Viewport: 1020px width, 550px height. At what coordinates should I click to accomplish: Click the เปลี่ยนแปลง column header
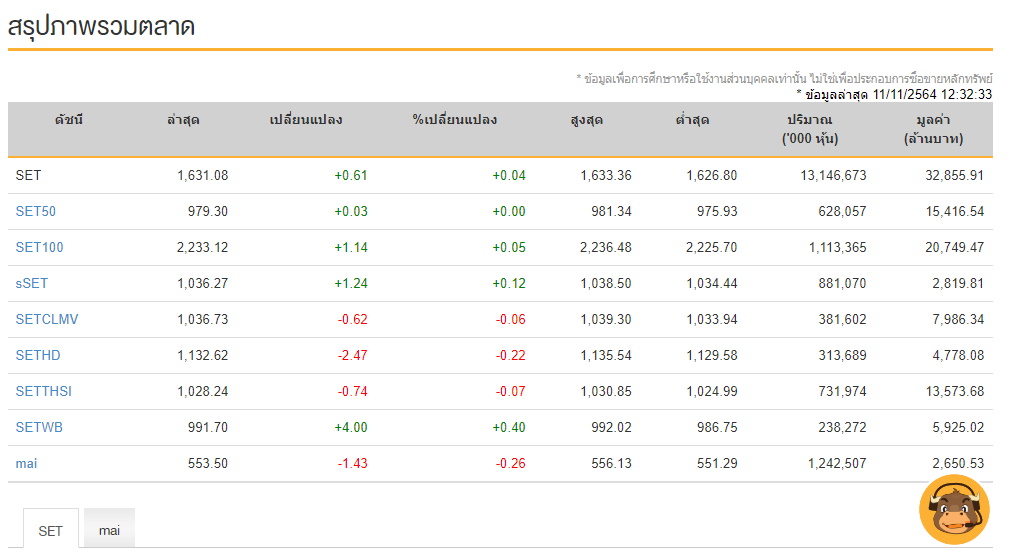306,120
